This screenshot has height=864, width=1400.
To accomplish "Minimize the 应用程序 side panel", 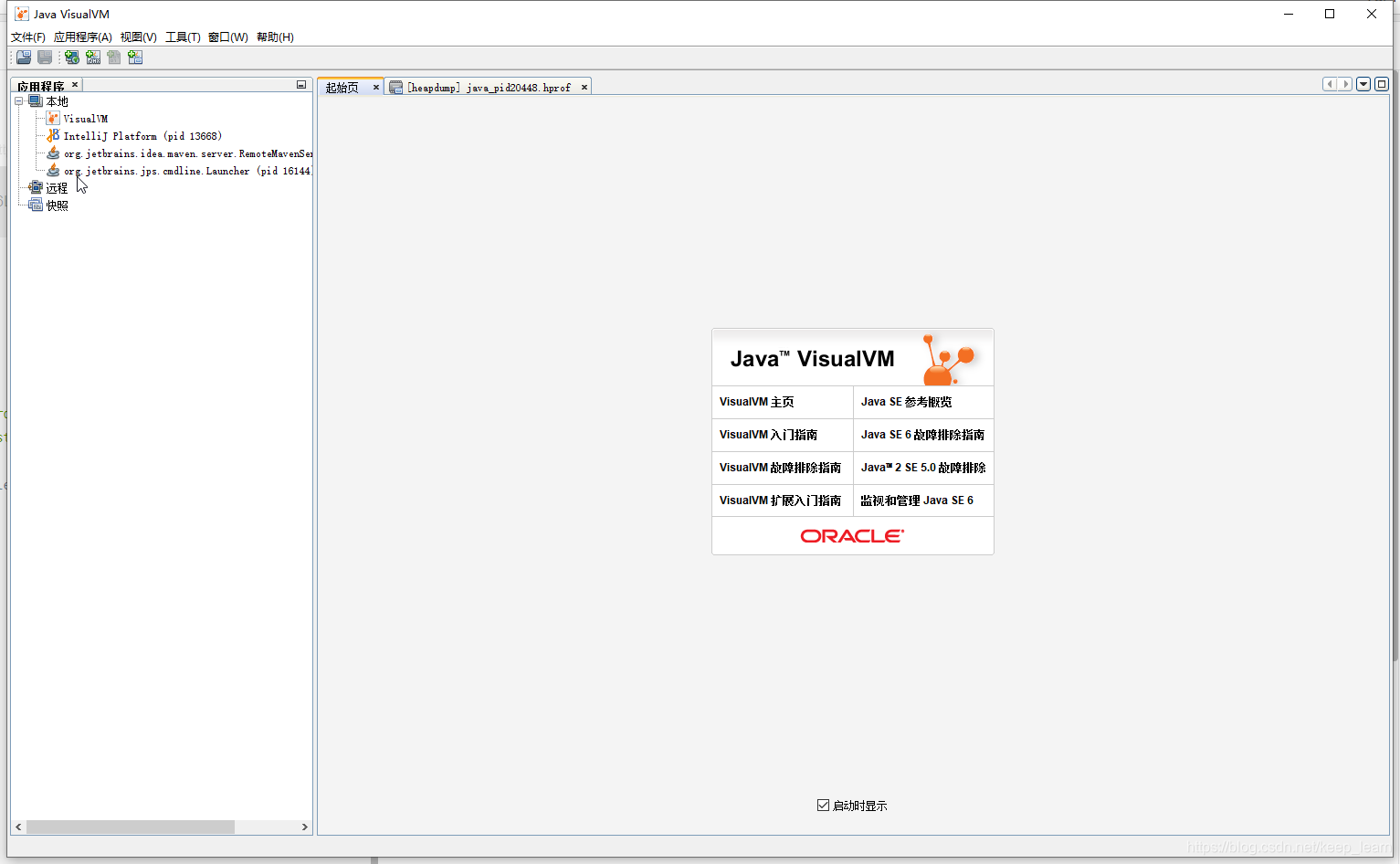I will pyautogui.click(x=301, y=85).
